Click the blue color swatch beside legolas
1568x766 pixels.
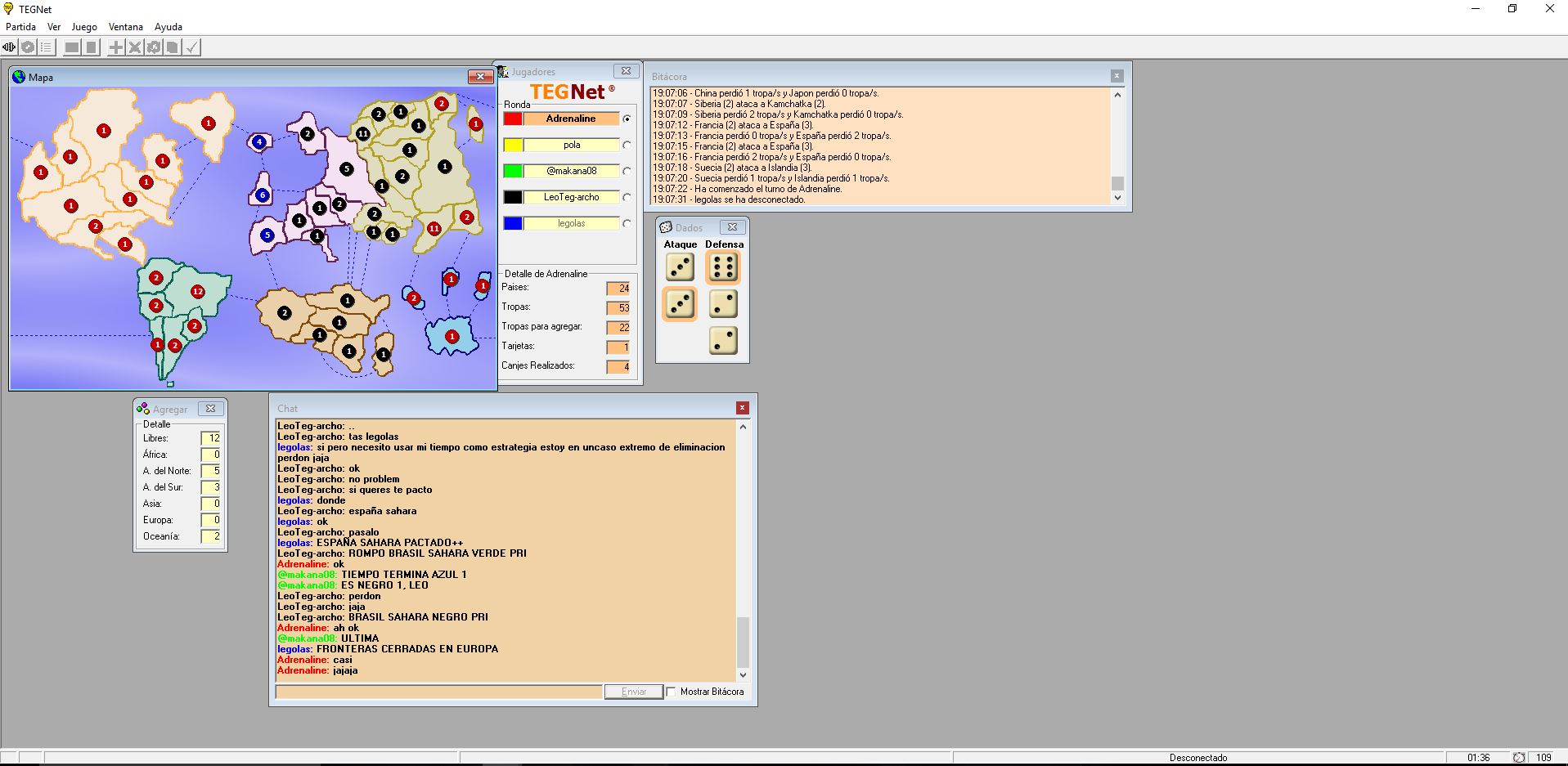tap(513, 223)
